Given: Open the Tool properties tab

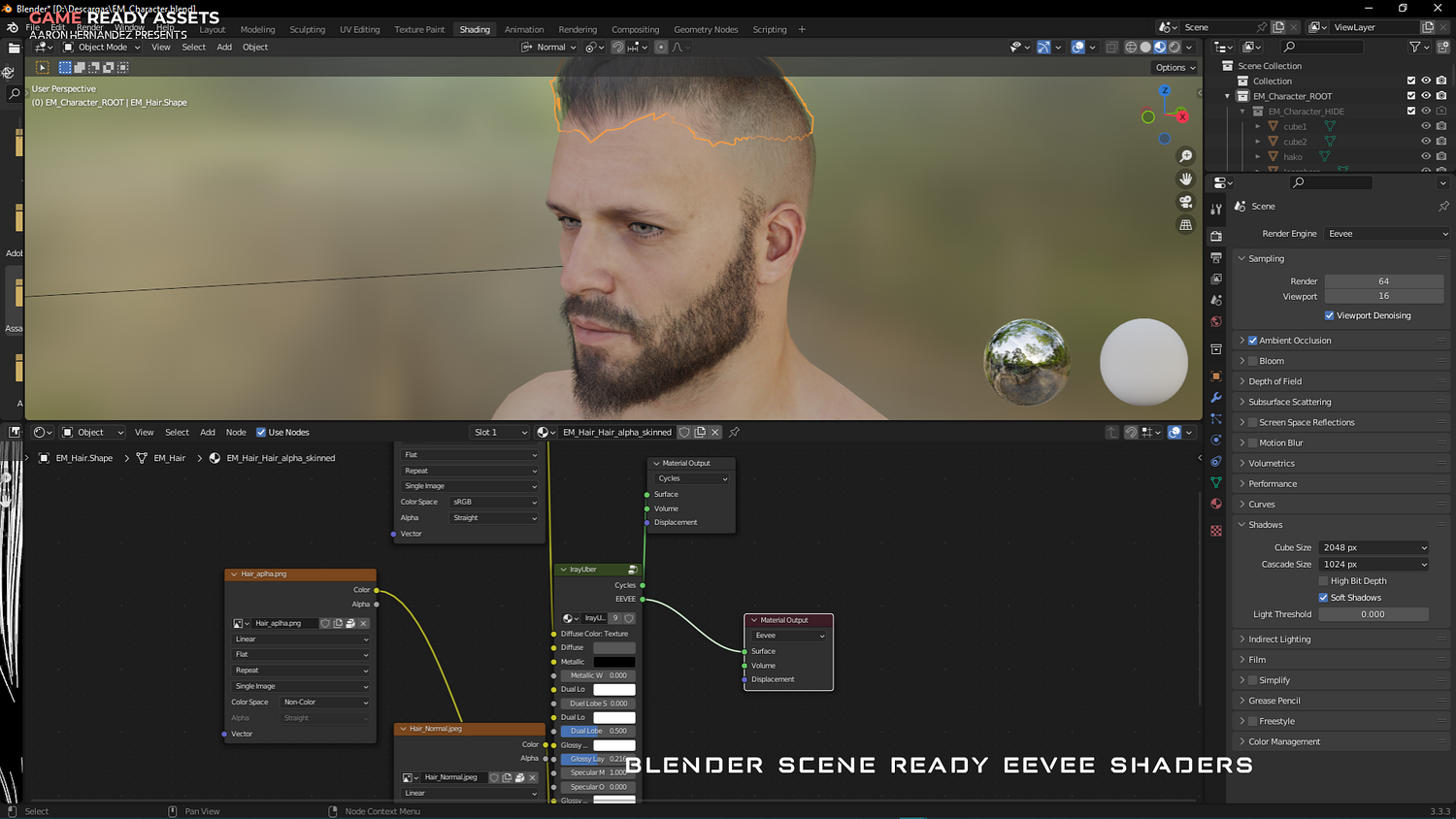Looking at the screenshot, I should click(x=1216, y=209).
